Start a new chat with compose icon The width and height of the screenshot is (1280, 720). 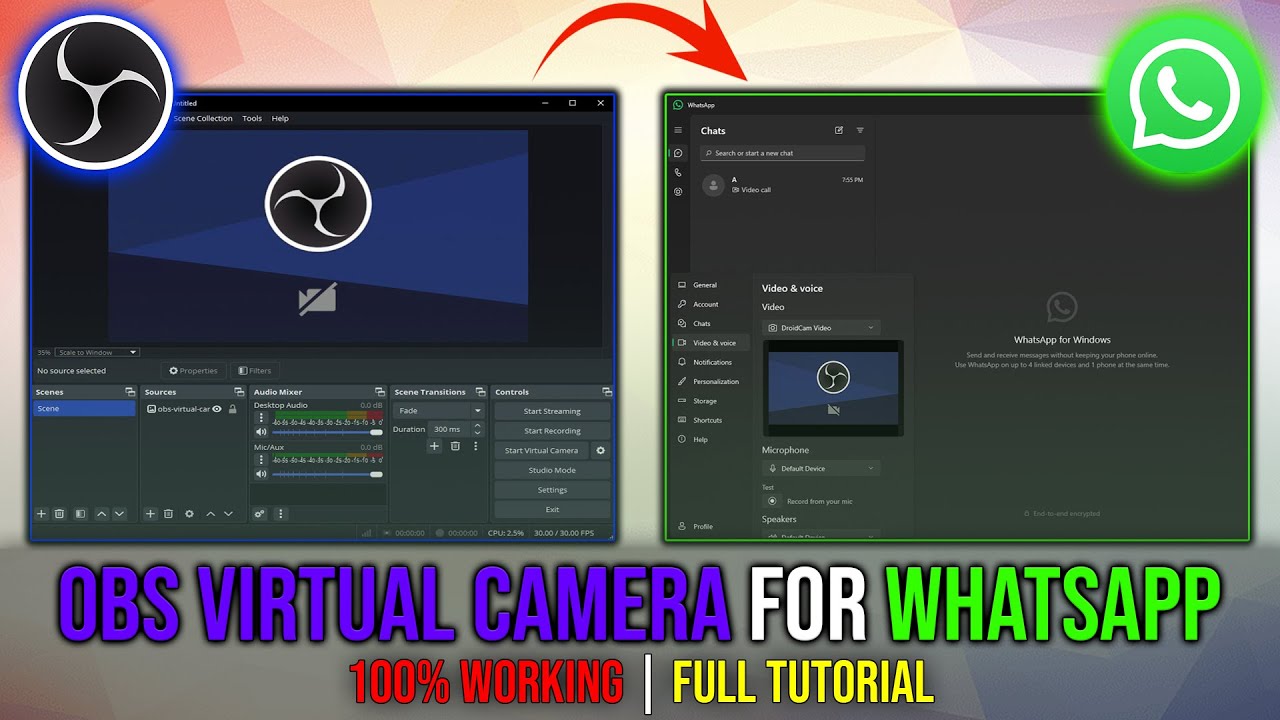tap(839, 130)
